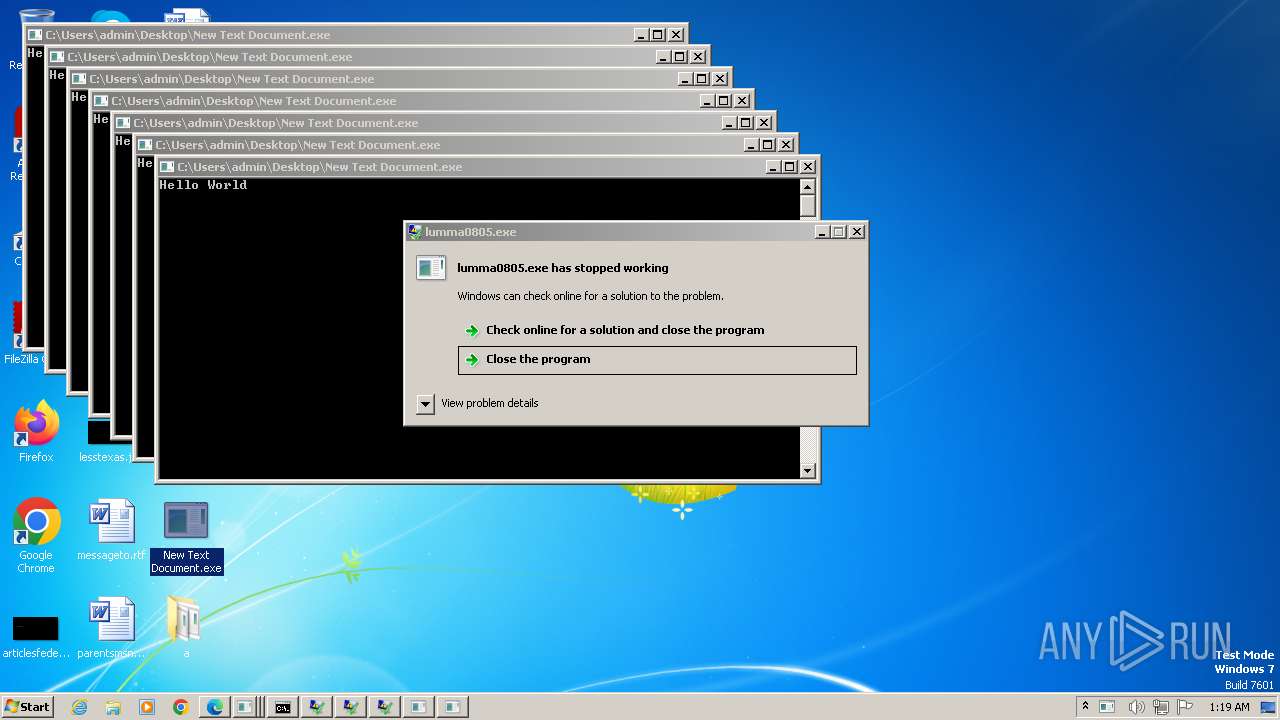Open Windows Explorer folder taskbar icon
1280x720 pixels.
(x=113, y=707)
